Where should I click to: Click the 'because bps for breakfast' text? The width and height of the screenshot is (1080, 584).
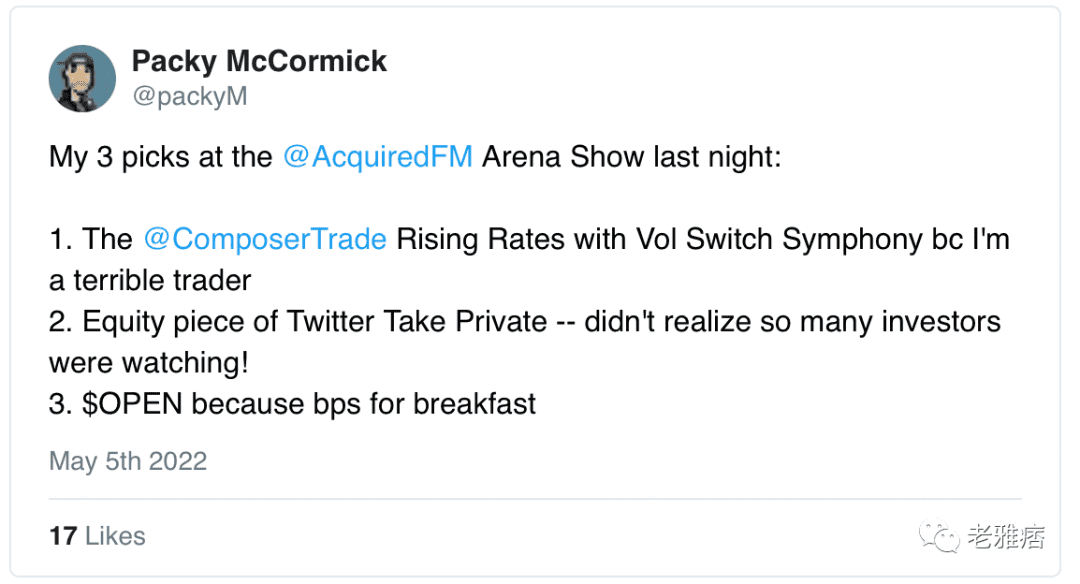pyautogui.click(x=364, y=404)
